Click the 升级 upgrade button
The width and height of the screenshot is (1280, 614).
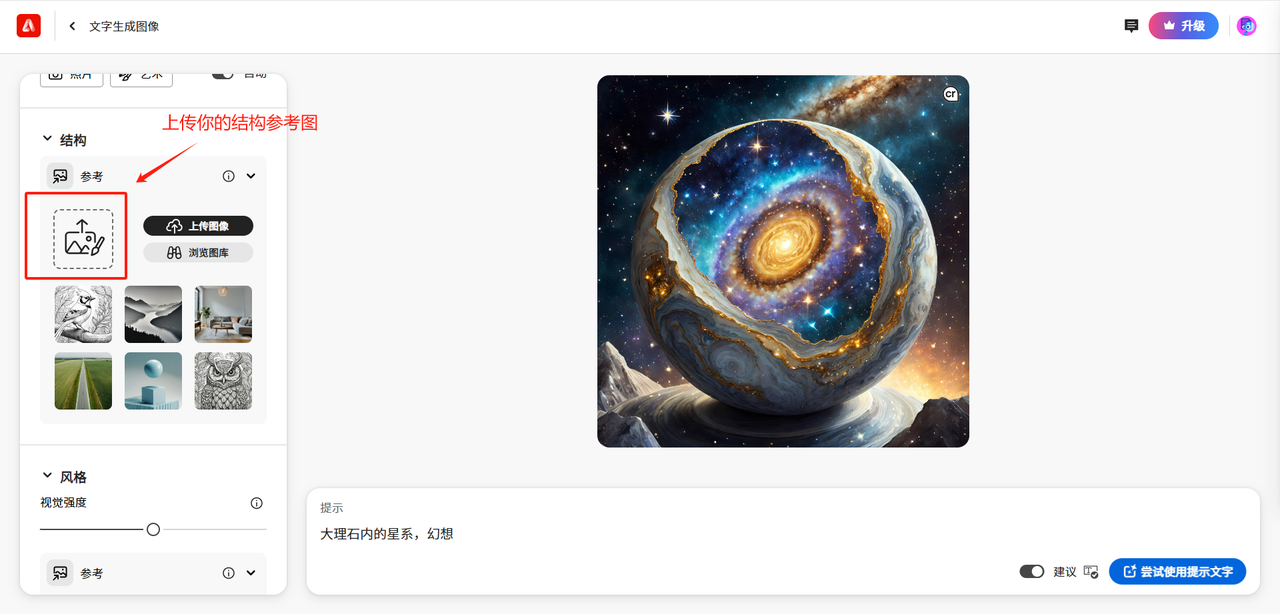pos(1183,26)
